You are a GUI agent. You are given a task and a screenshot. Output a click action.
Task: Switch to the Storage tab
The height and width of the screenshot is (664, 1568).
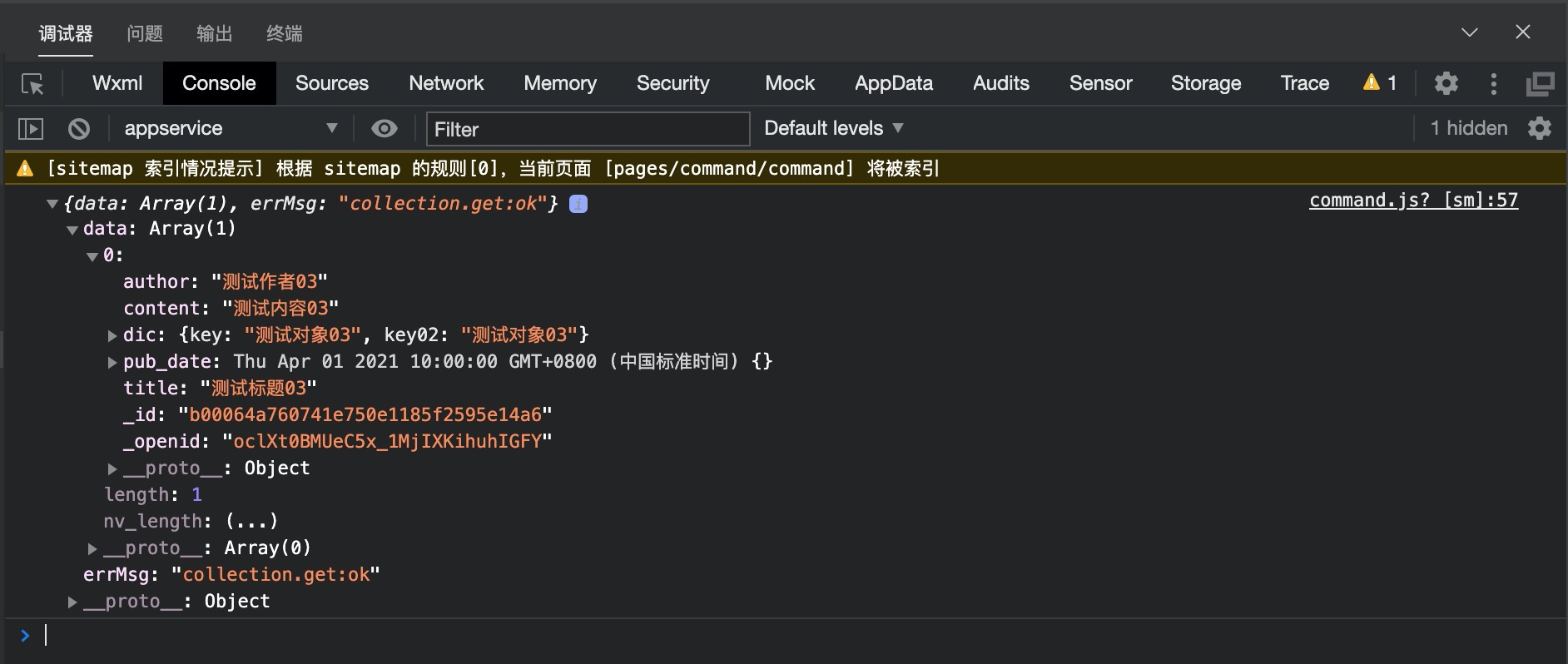click(x=1206, y=83)
